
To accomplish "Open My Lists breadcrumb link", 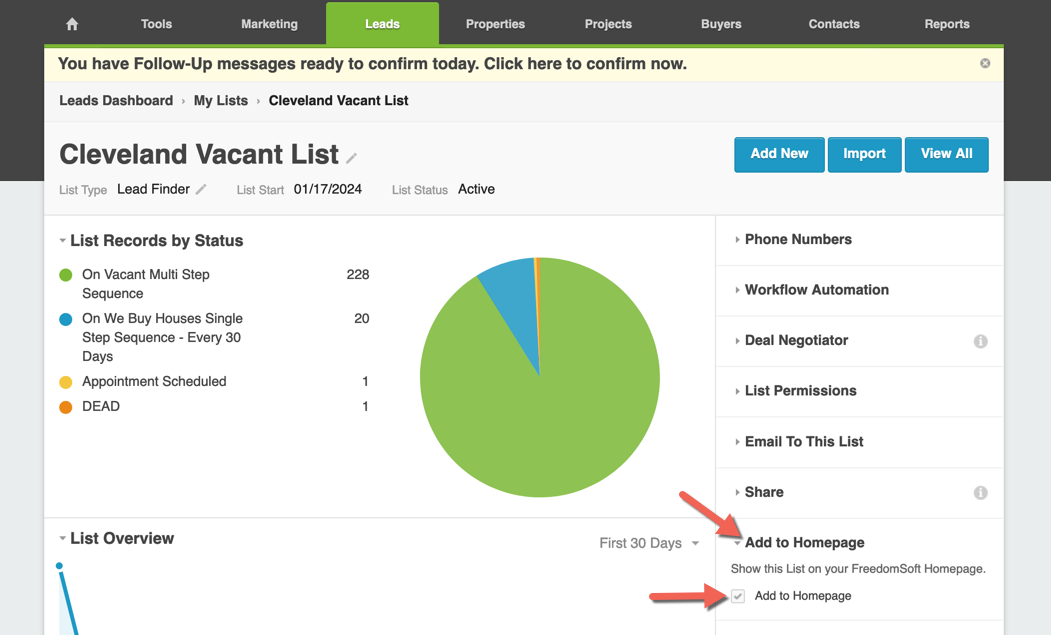I will [220, 100].
